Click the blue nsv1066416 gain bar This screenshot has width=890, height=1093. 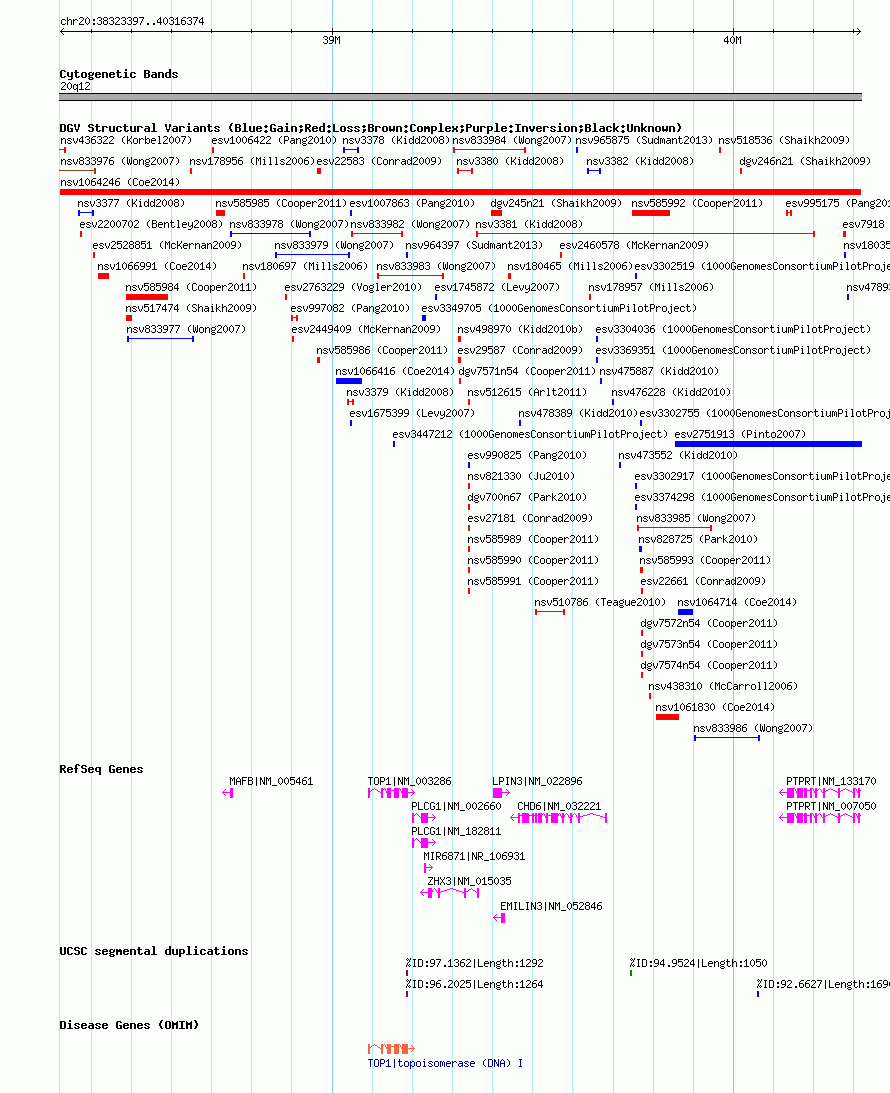[348, 381]
